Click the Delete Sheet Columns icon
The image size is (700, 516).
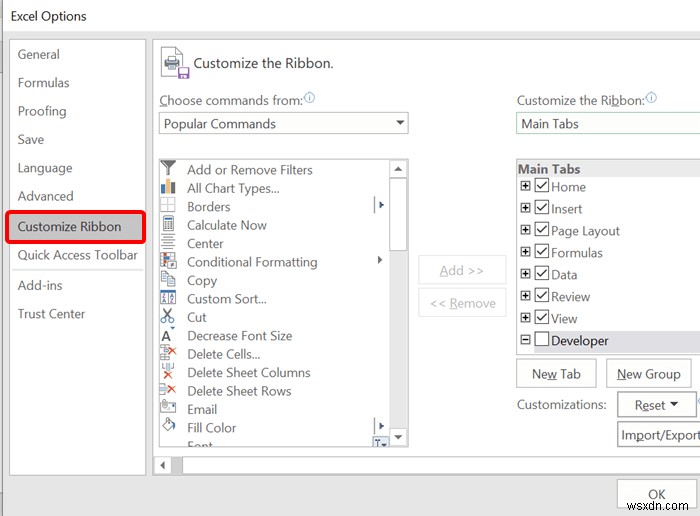pos(168,371)
